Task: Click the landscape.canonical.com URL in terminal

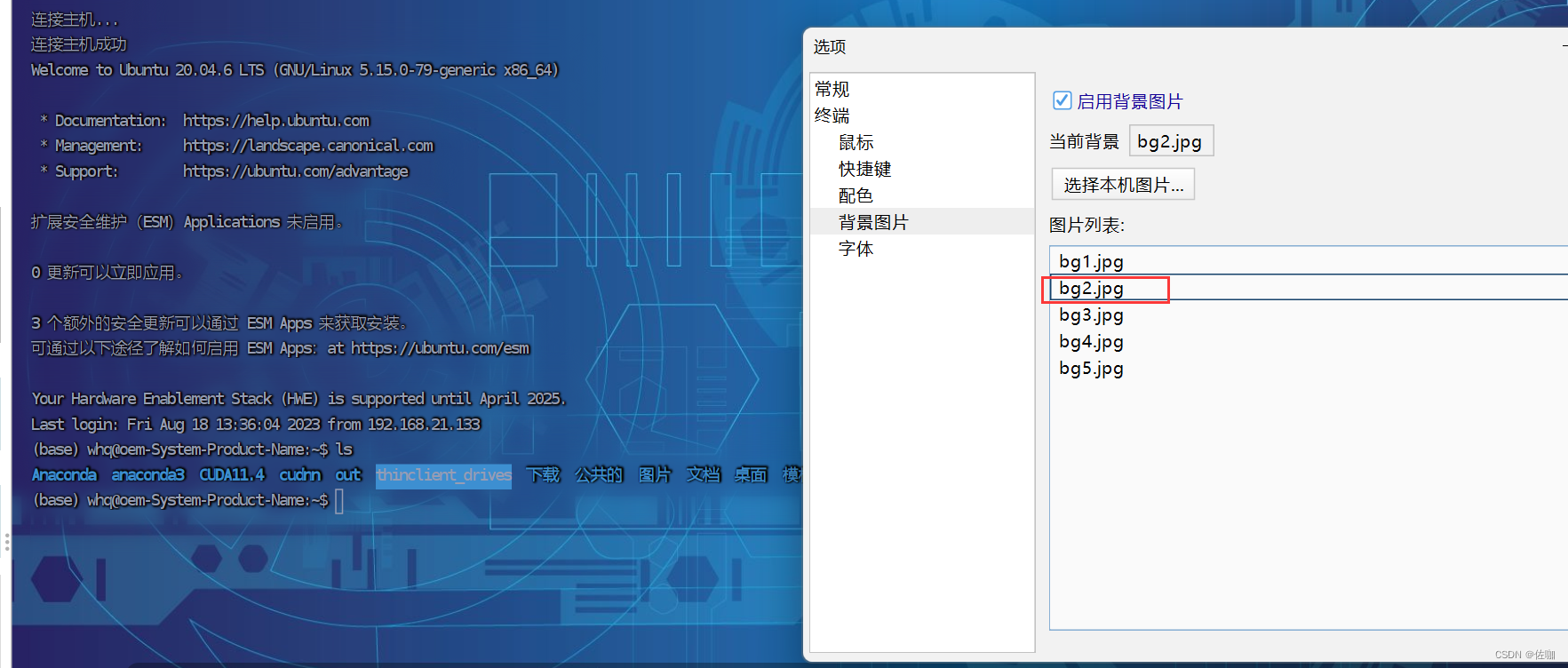Action: [308, 145]
